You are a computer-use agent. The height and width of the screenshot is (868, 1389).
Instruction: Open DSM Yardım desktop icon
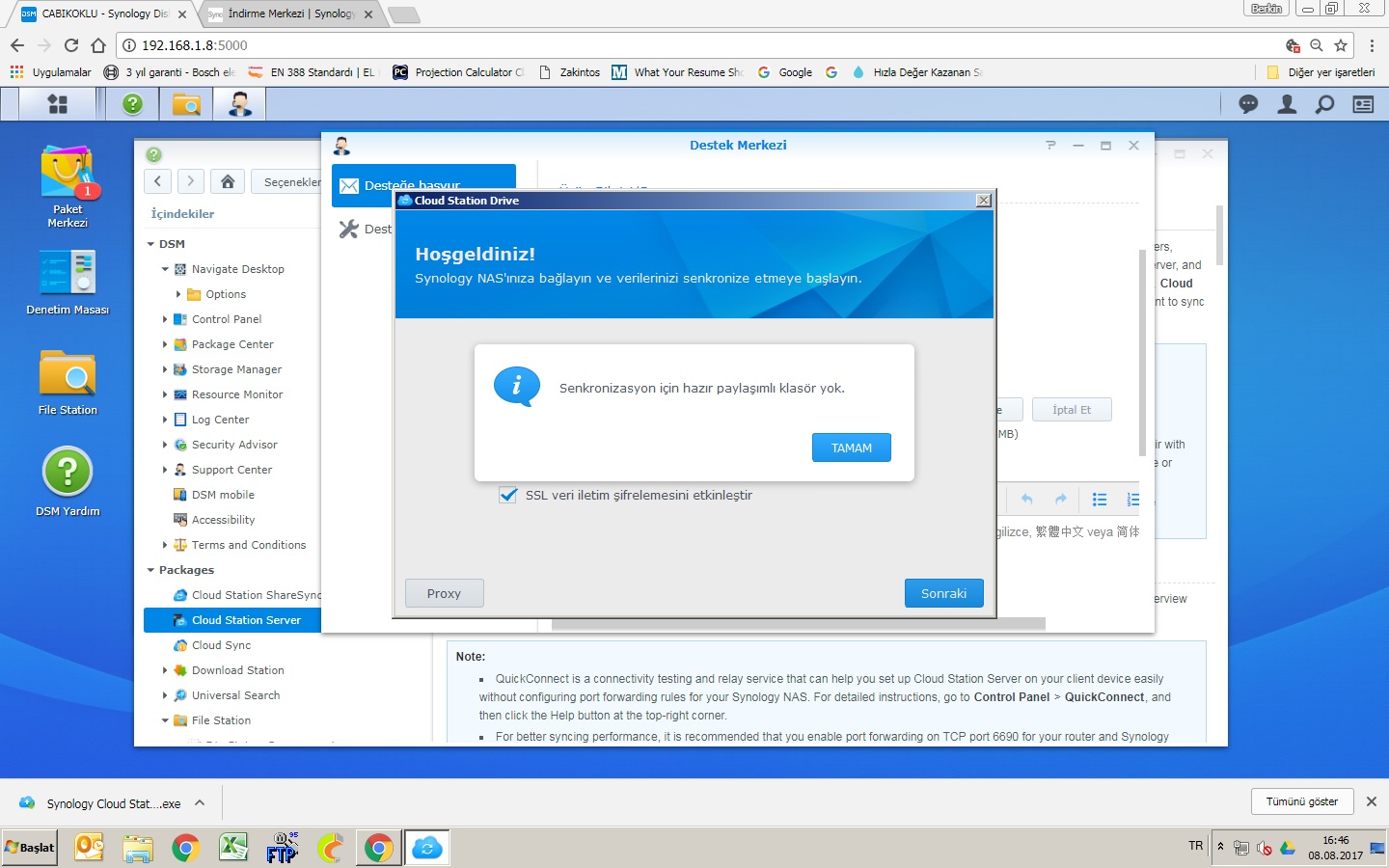click(68, 481)
